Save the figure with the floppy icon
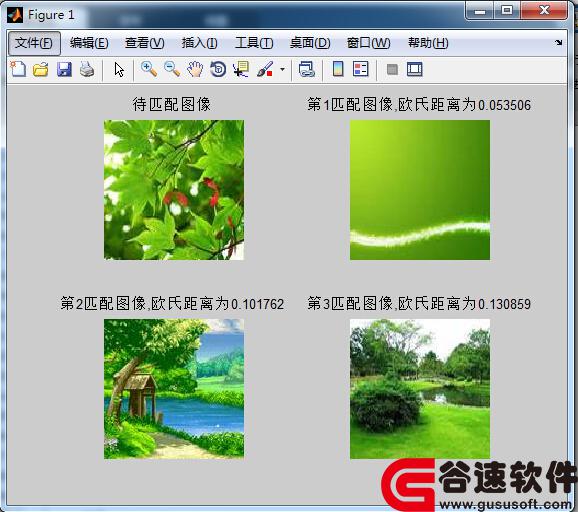Viewport: 578px width, 512px height. [x=64, y=69]
